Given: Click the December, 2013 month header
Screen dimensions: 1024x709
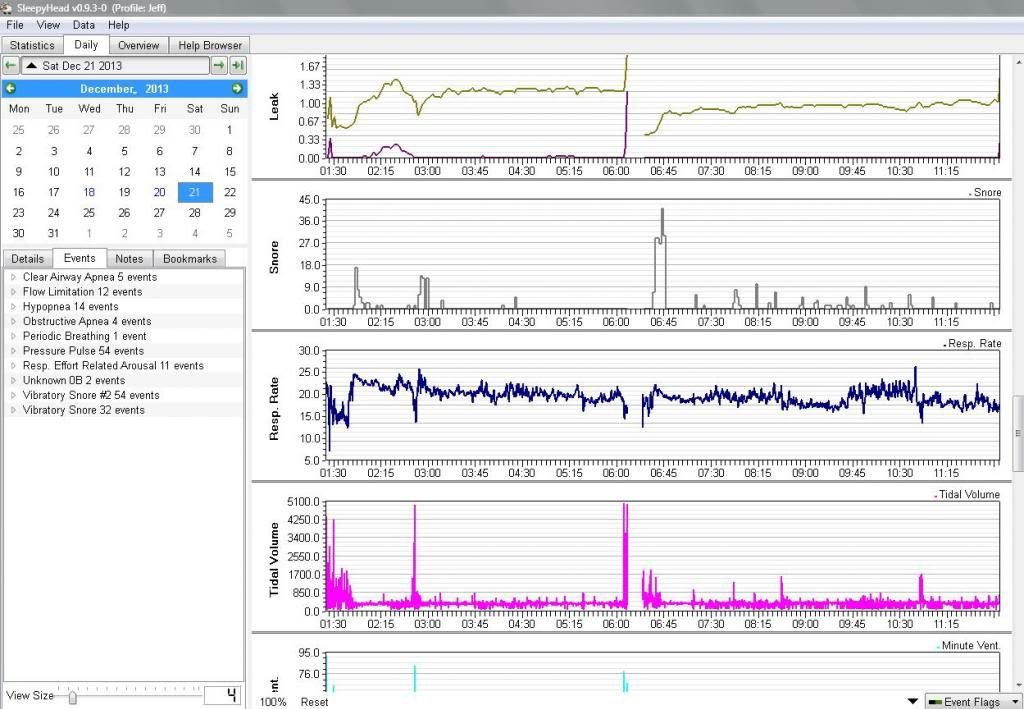Looking at the screenshot, I should point(124,88).
